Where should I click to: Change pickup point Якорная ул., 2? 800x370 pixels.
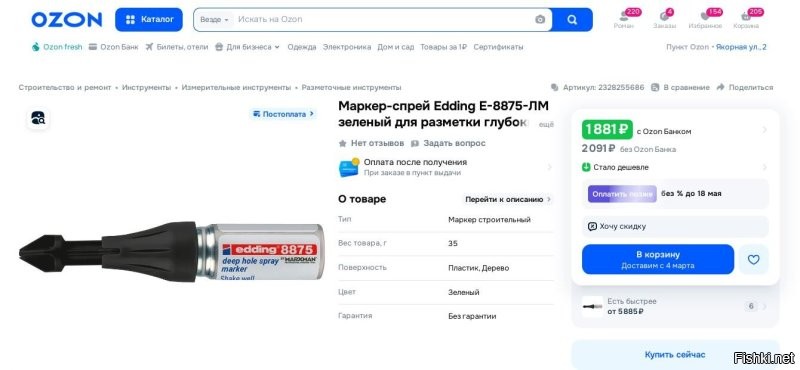741,47
